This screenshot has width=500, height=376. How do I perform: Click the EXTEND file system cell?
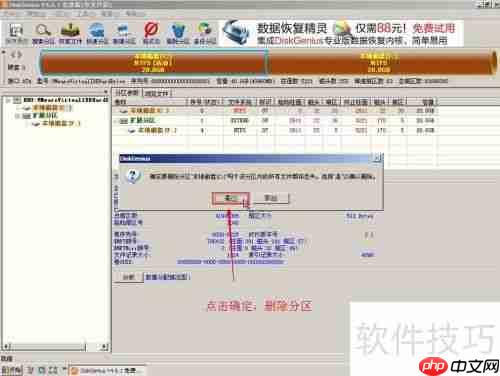(240, 121)
